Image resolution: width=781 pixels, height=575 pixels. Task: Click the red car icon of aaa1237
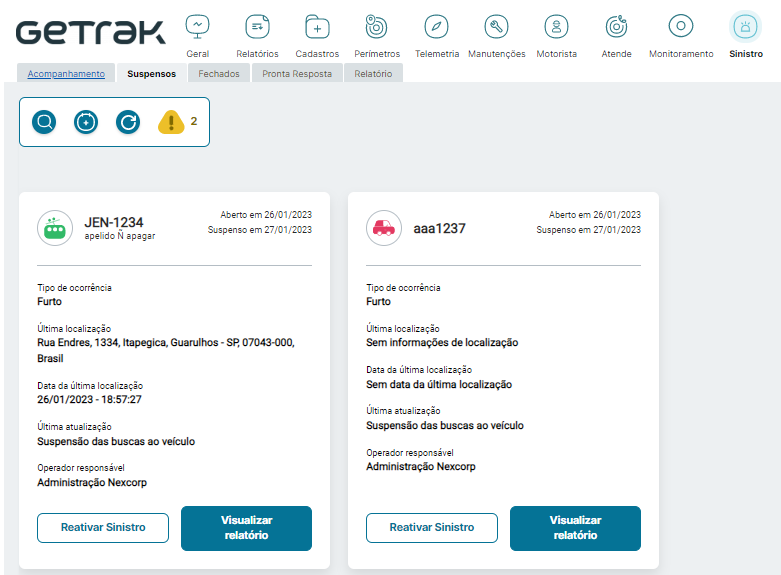coord(384,228)
